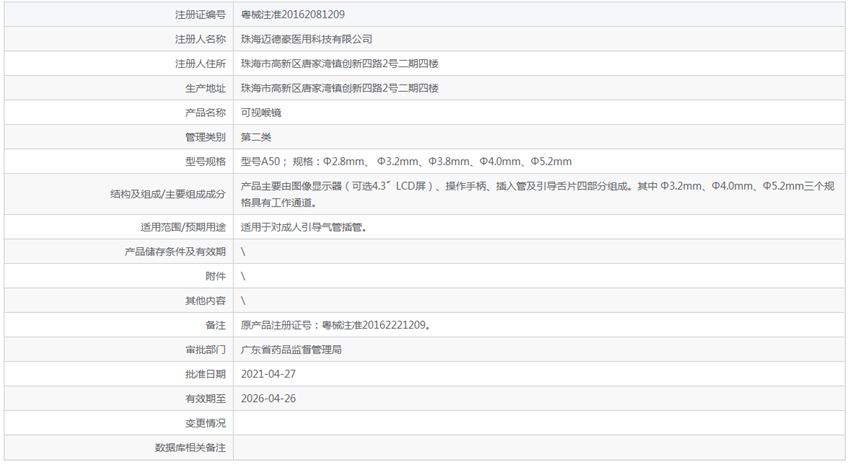
Task: Click the 数据库相关备注 label
Action: (x=190, y=448)
